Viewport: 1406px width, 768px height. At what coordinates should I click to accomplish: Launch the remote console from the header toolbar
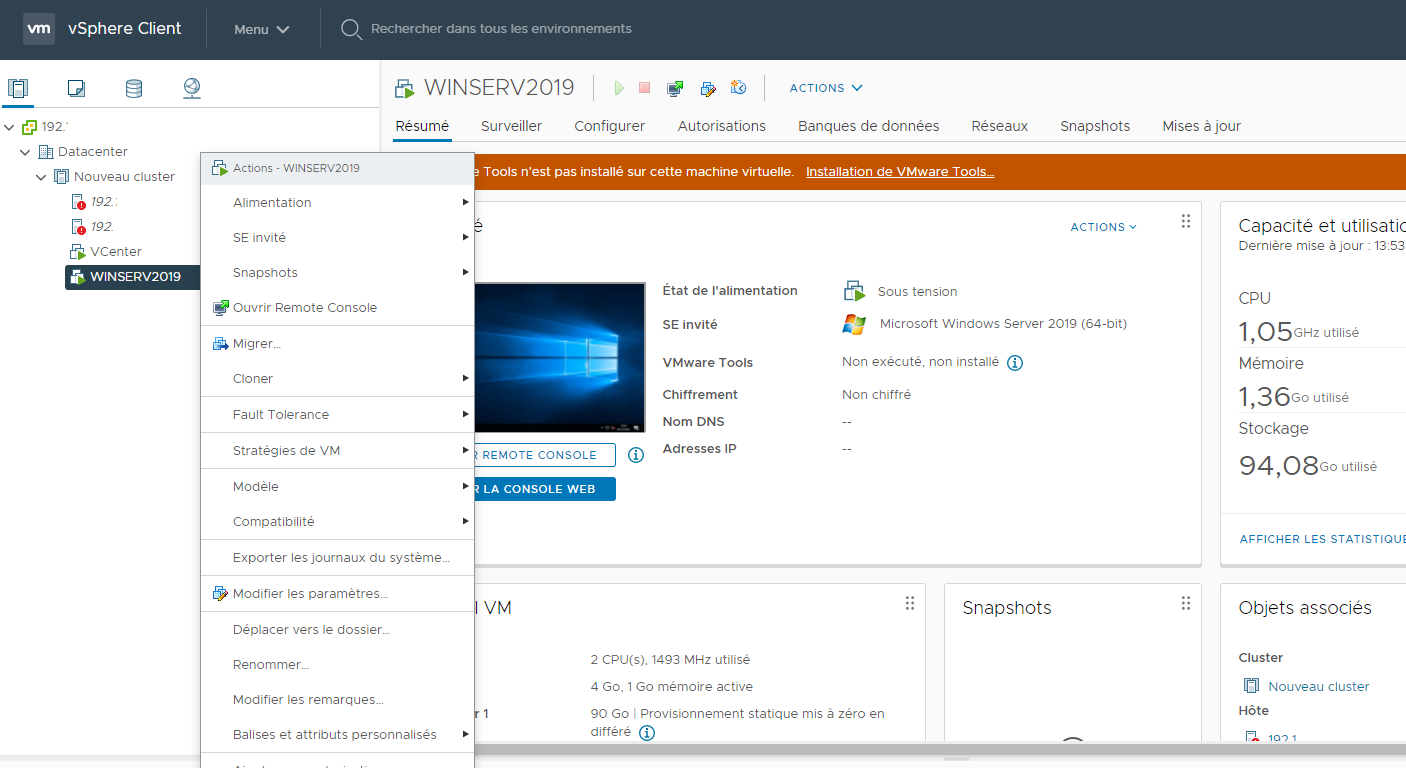pos(676,88)
